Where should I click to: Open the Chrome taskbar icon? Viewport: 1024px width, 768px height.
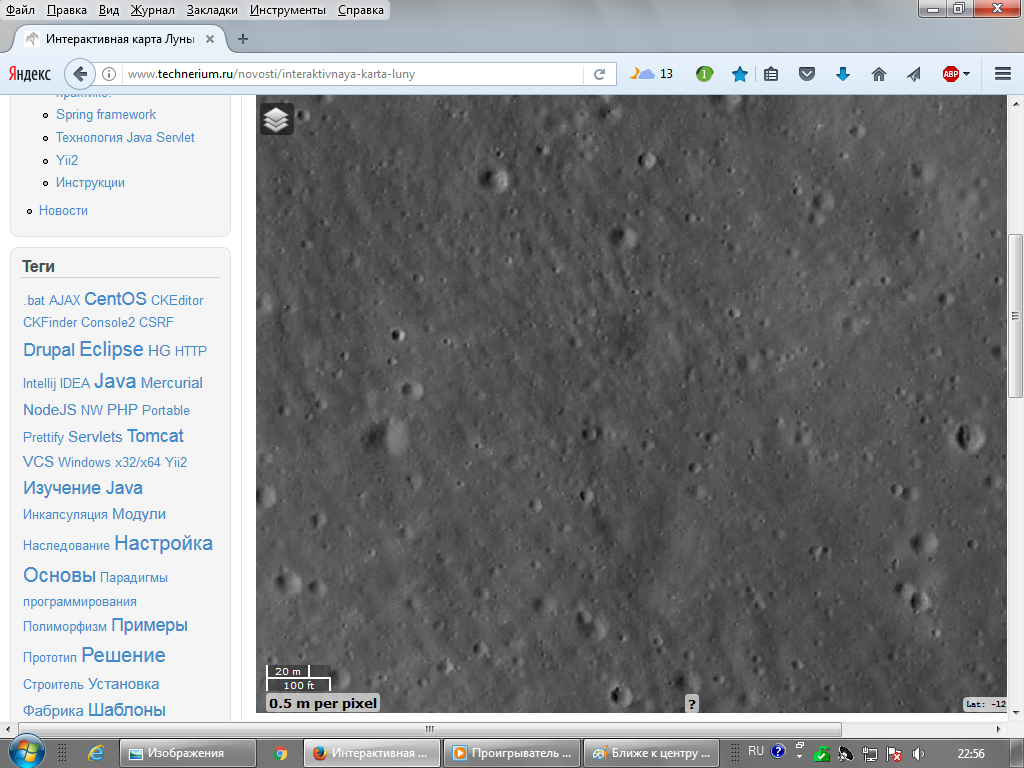[281, 753]
